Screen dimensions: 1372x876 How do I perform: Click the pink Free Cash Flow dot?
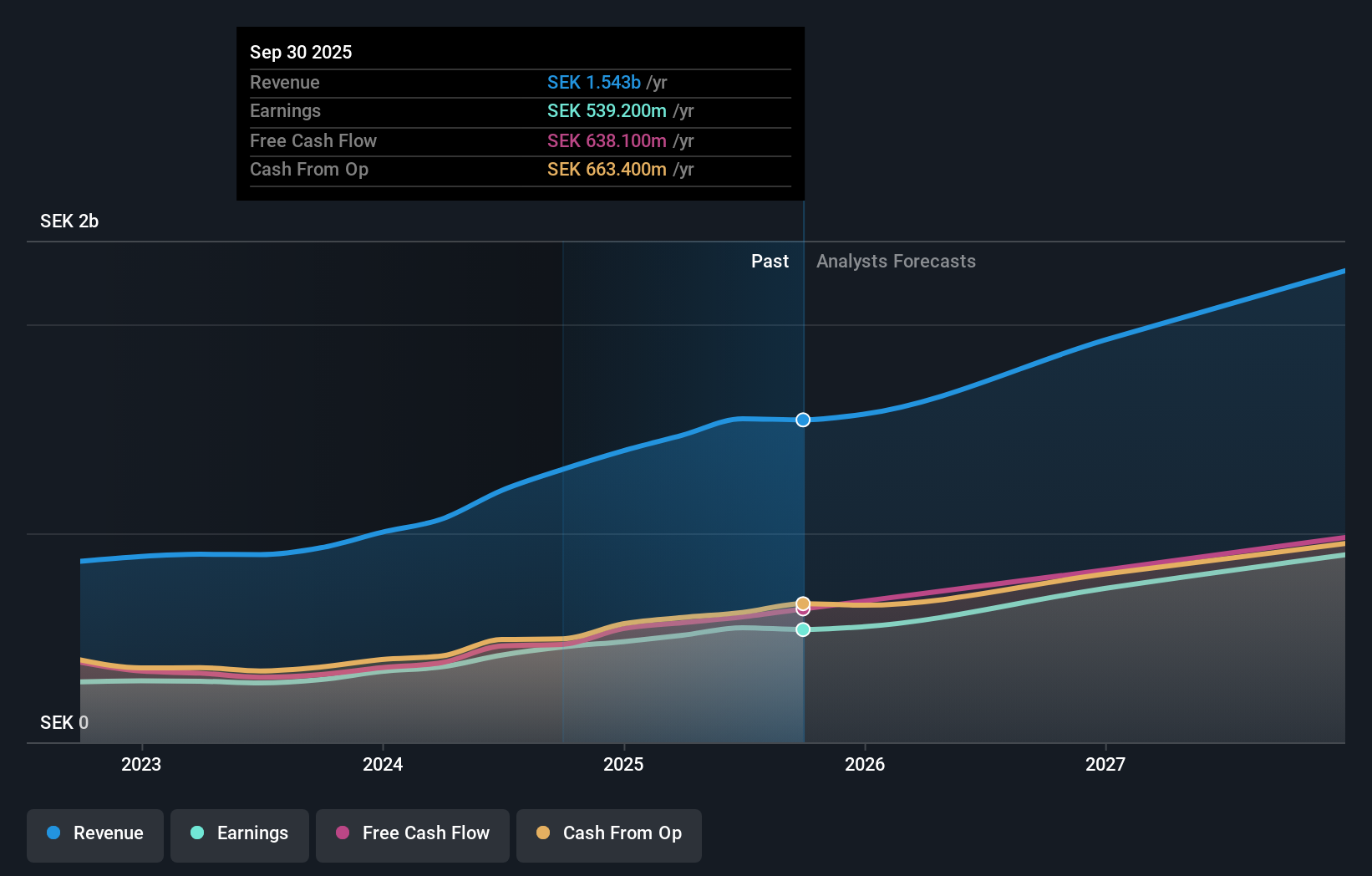(x=341, y=833)
